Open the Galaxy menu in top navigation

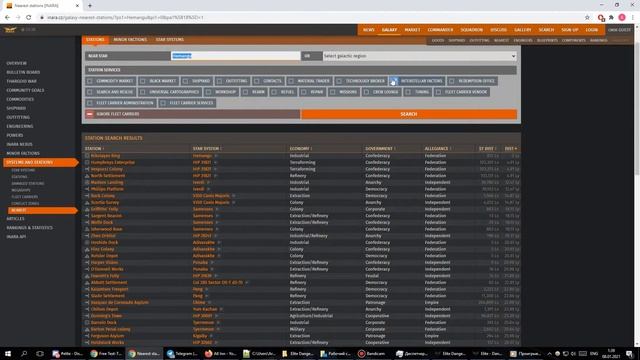coord(389,30)
